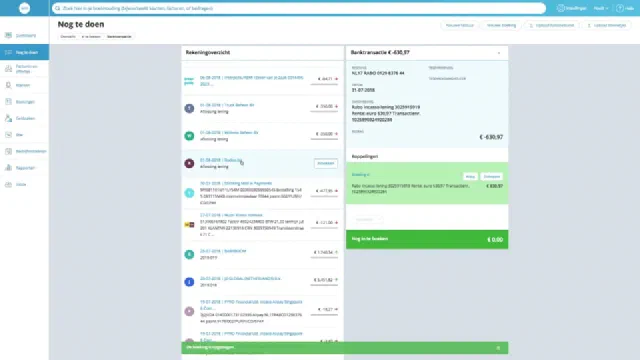Image resolution: width=640 pixels, height=360 pixels.
Task: Click the Rekeningoverzicht panel heading
Action: [x=208, y=52]
